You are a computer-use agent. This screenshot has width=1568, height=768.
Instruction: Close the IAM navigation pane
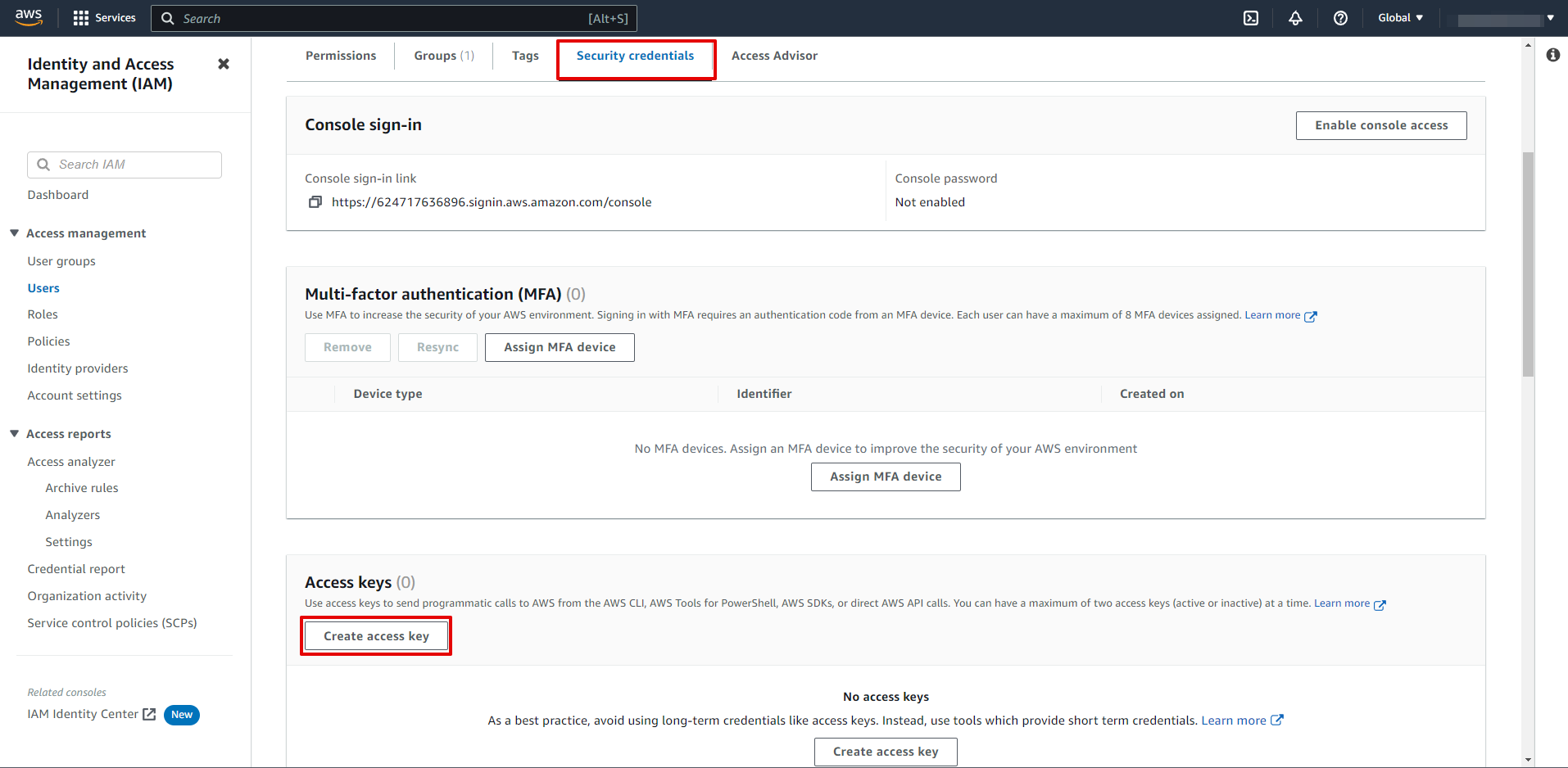pyautogui.click(x=224, y=64)
